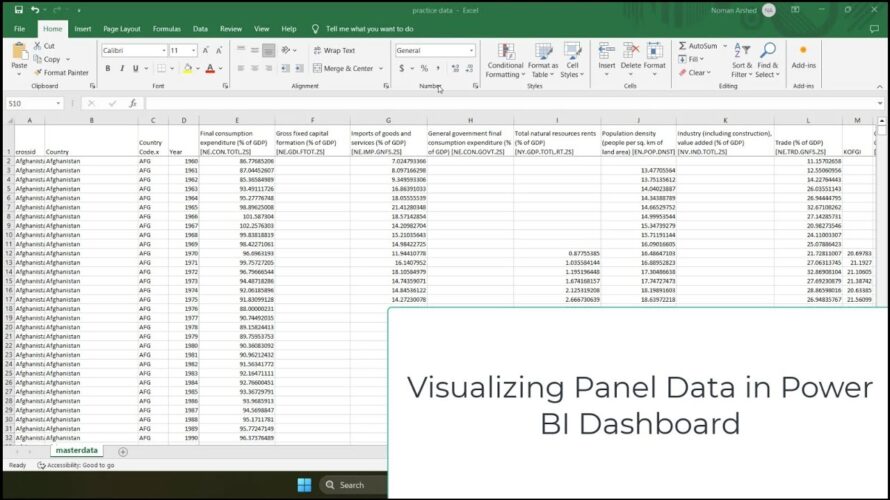Increase decimal places

tap(455, 68)
